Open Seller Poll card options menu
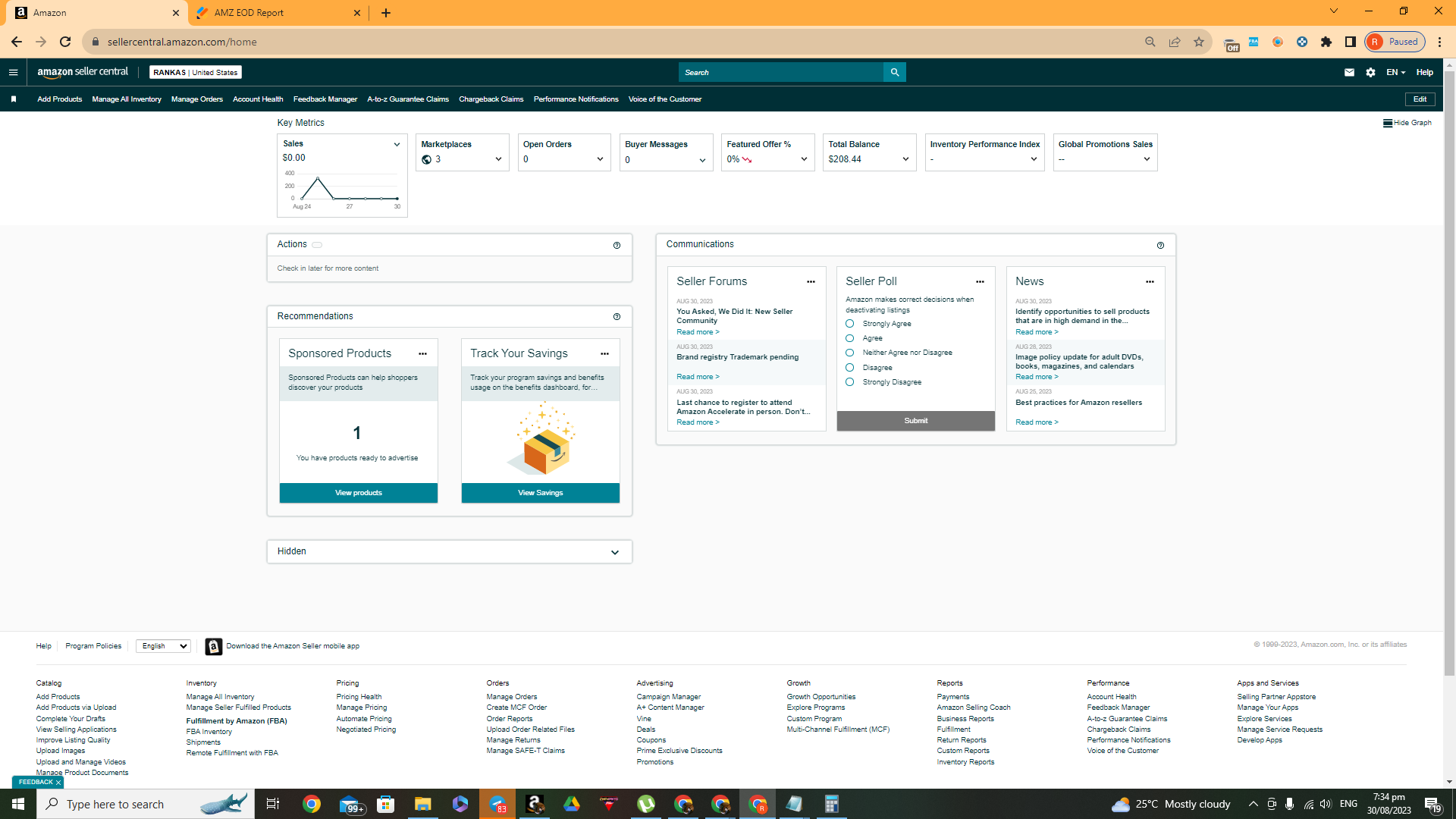This screenshot has width=1456, height=819. click(x=980, y=282)
